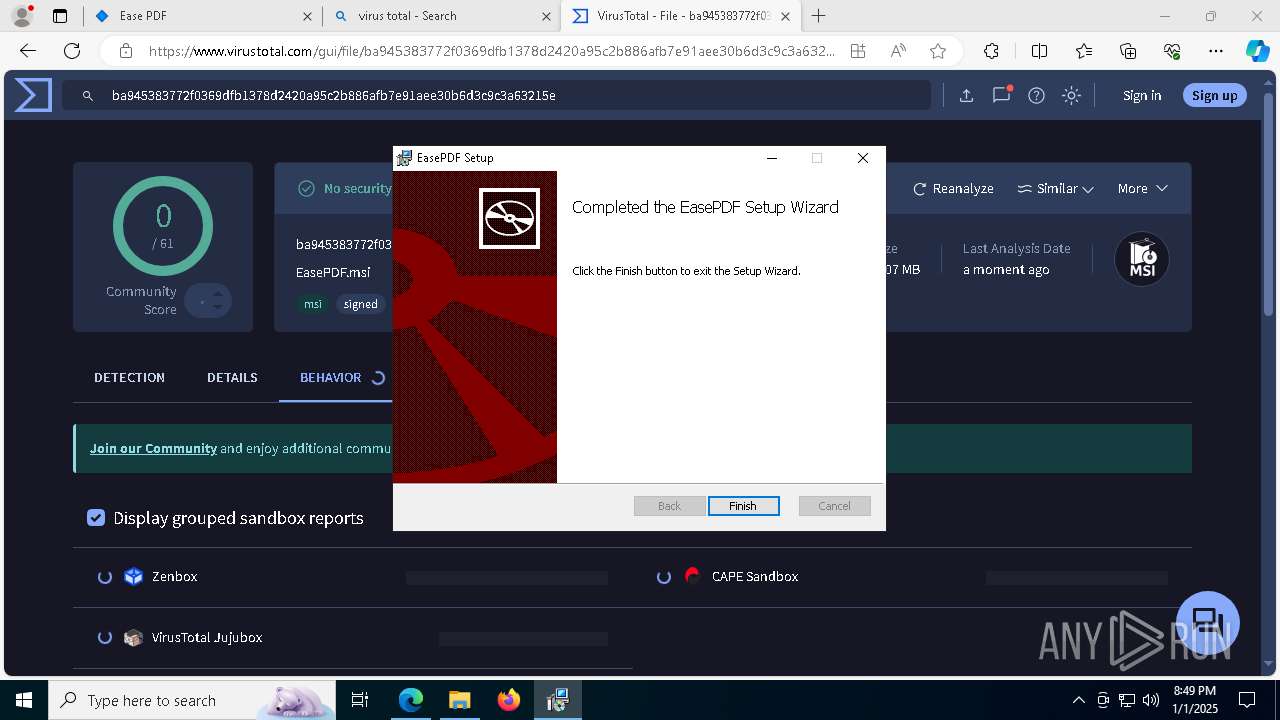The image size is (1280, 720).
Task: Click the Finish button in setup wizard
Action: (x=743, y=506)
